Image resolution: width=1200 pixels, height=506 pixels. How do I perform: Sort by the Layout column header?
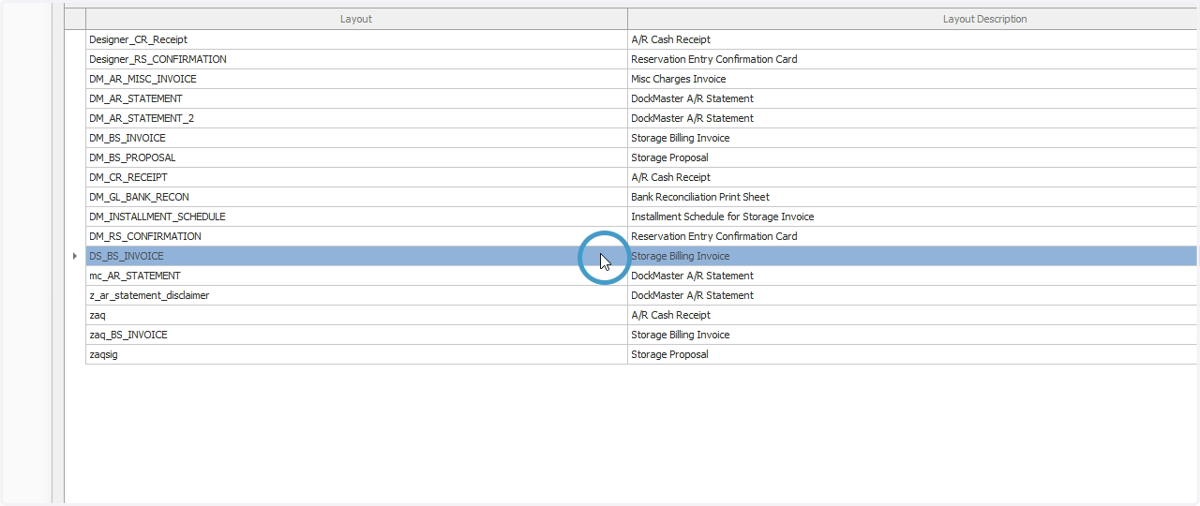(356, 19)
